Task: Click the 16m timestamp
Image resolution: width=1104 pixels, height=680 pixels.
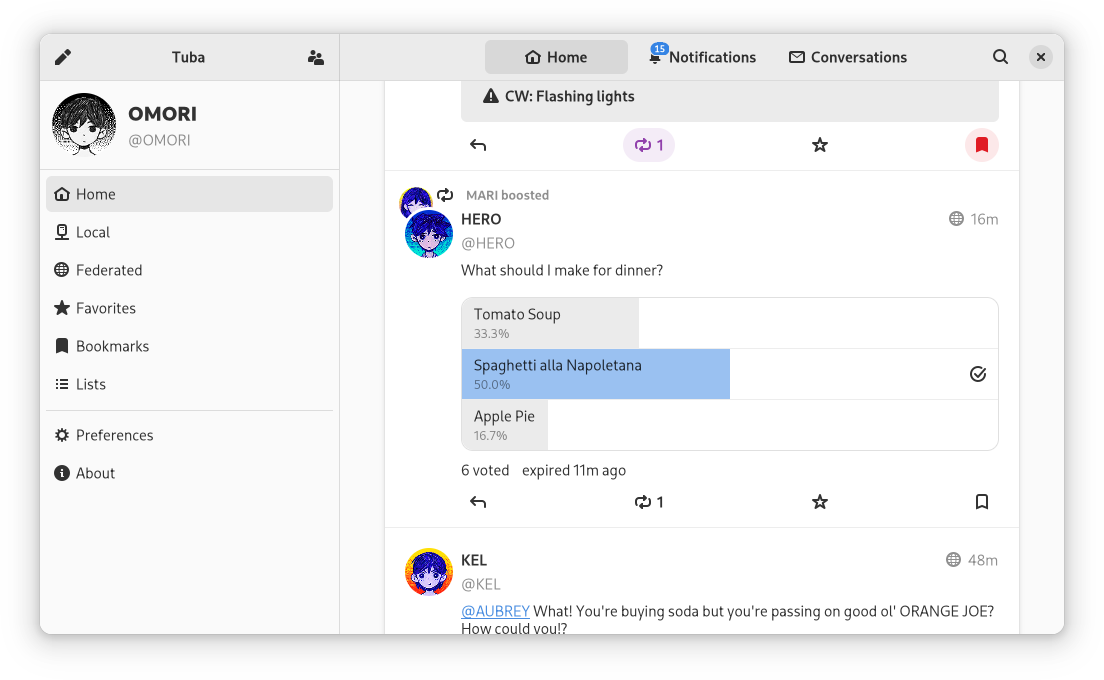Action: [984, 219]
